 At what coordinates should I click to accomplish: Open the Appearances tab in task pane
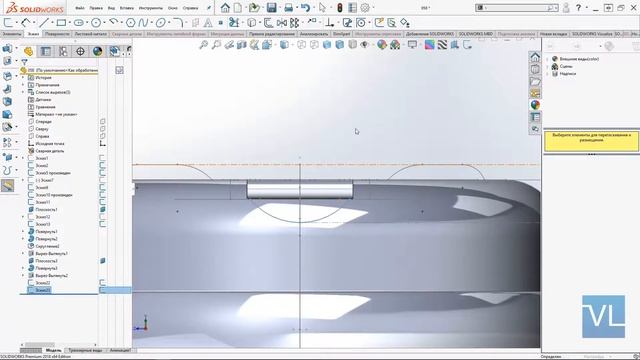coord(535,105)
